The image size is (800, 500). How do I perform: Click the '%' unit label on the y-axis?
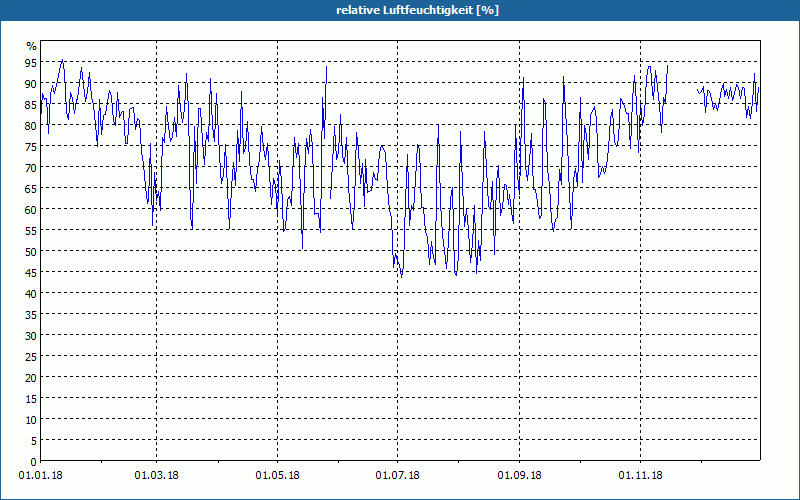pyautogui.click(x=32, y=46)
